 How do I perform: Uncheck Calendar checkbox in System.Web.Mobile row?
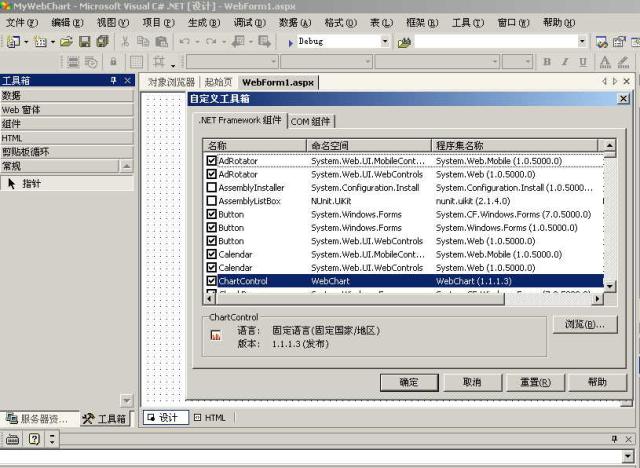click(211, 254)
